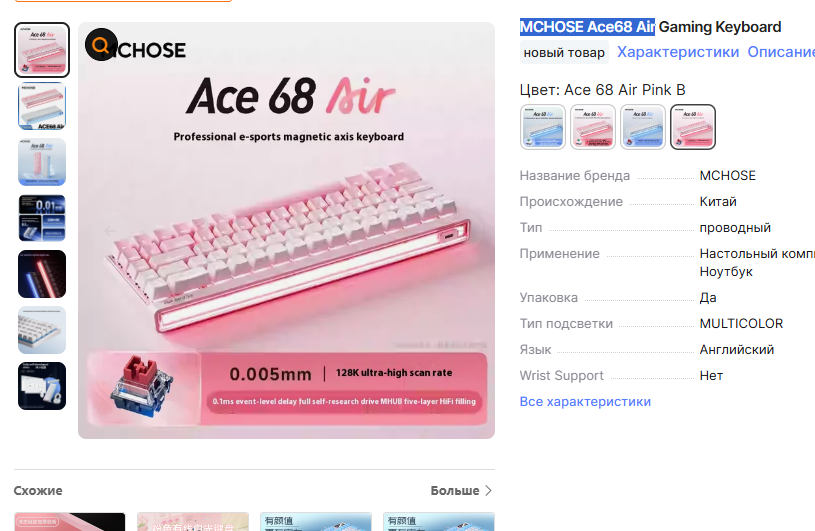Select the first pink Ace 68 Air thumbnail
Viewport: 815px width, 531px height.
42,50
